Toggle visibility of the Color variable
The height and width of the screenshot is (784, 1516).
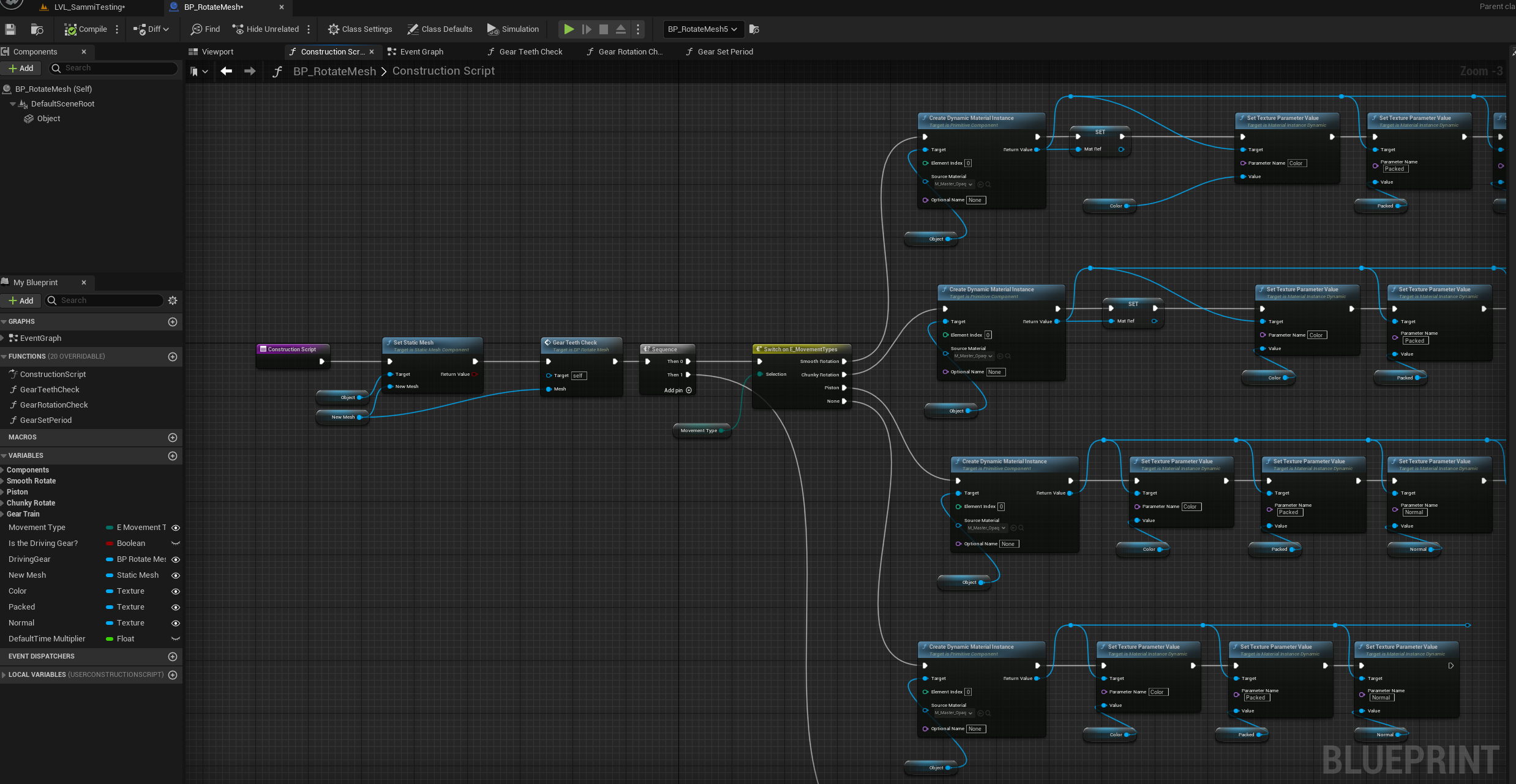(x=176, y=591)
